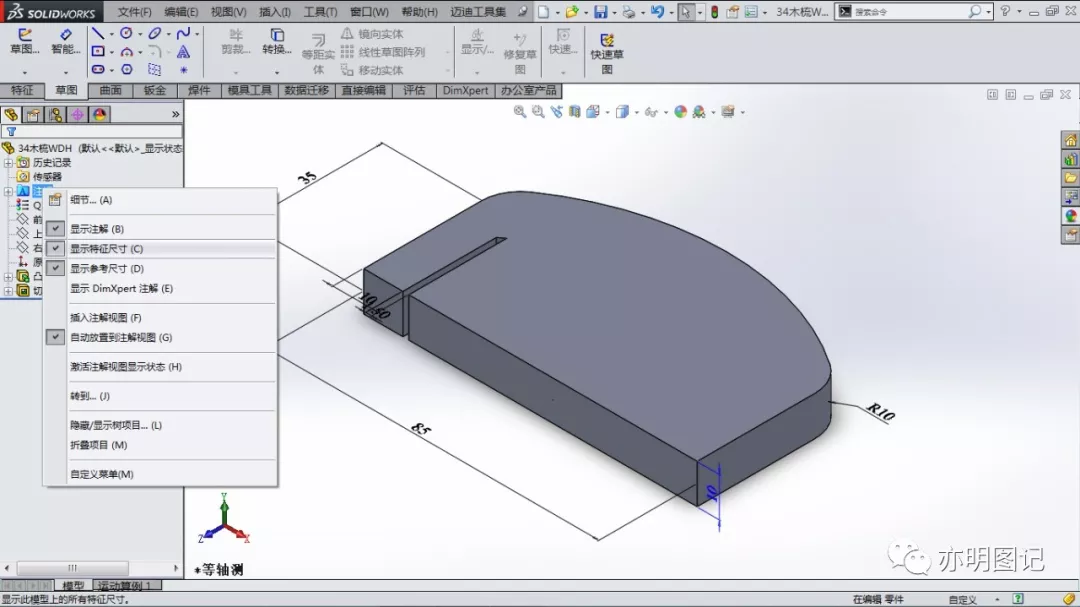
Task: Select the Arc sketch tool
Action: click(126, 52)
